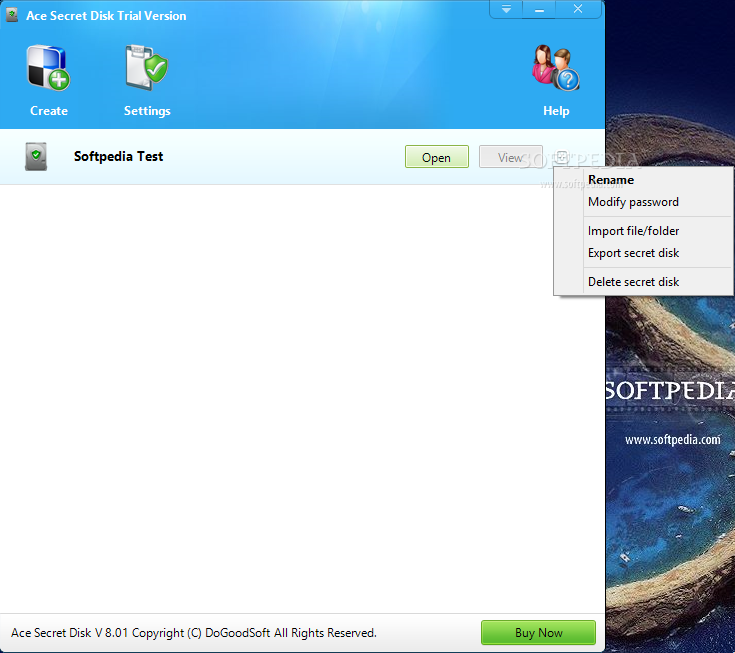
Task: Click the Softpedia Test disk icon
Action: pos(36,157)
